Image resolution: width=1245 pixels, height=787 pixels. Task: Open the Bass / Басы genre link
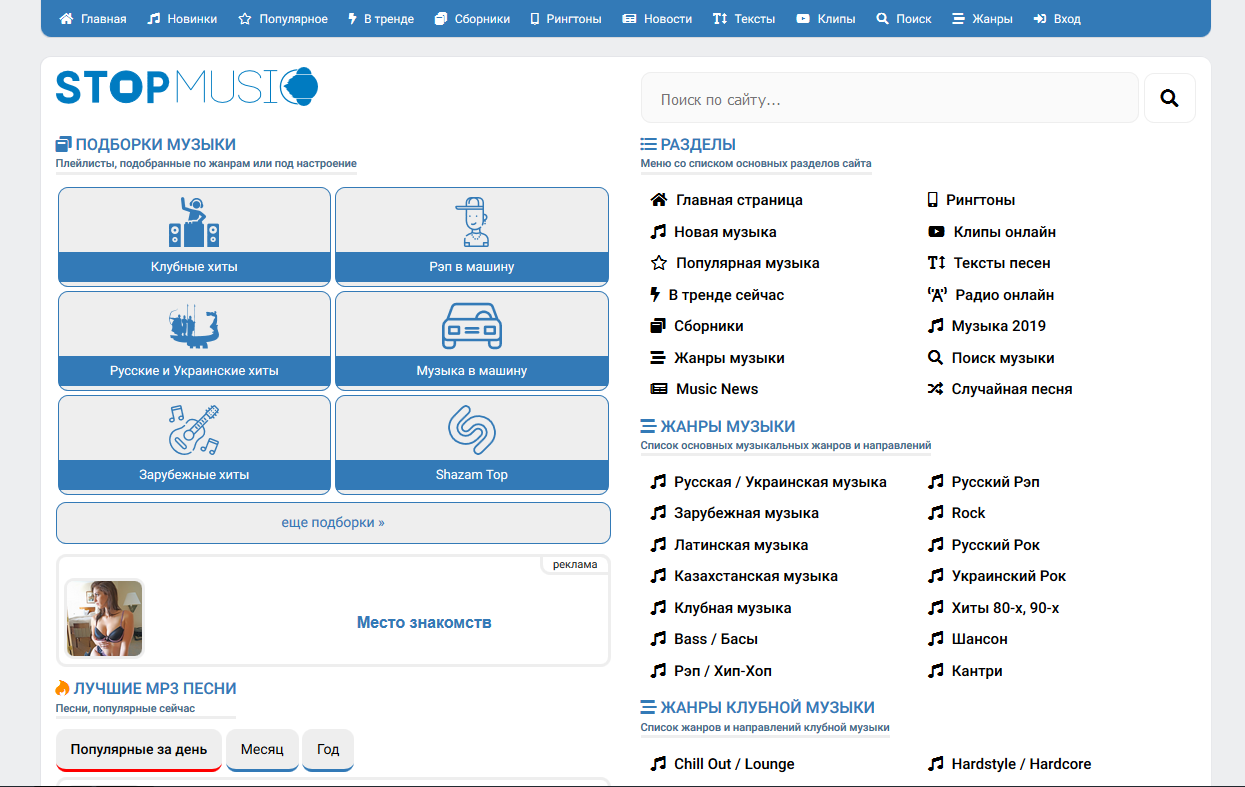point(716,639)
